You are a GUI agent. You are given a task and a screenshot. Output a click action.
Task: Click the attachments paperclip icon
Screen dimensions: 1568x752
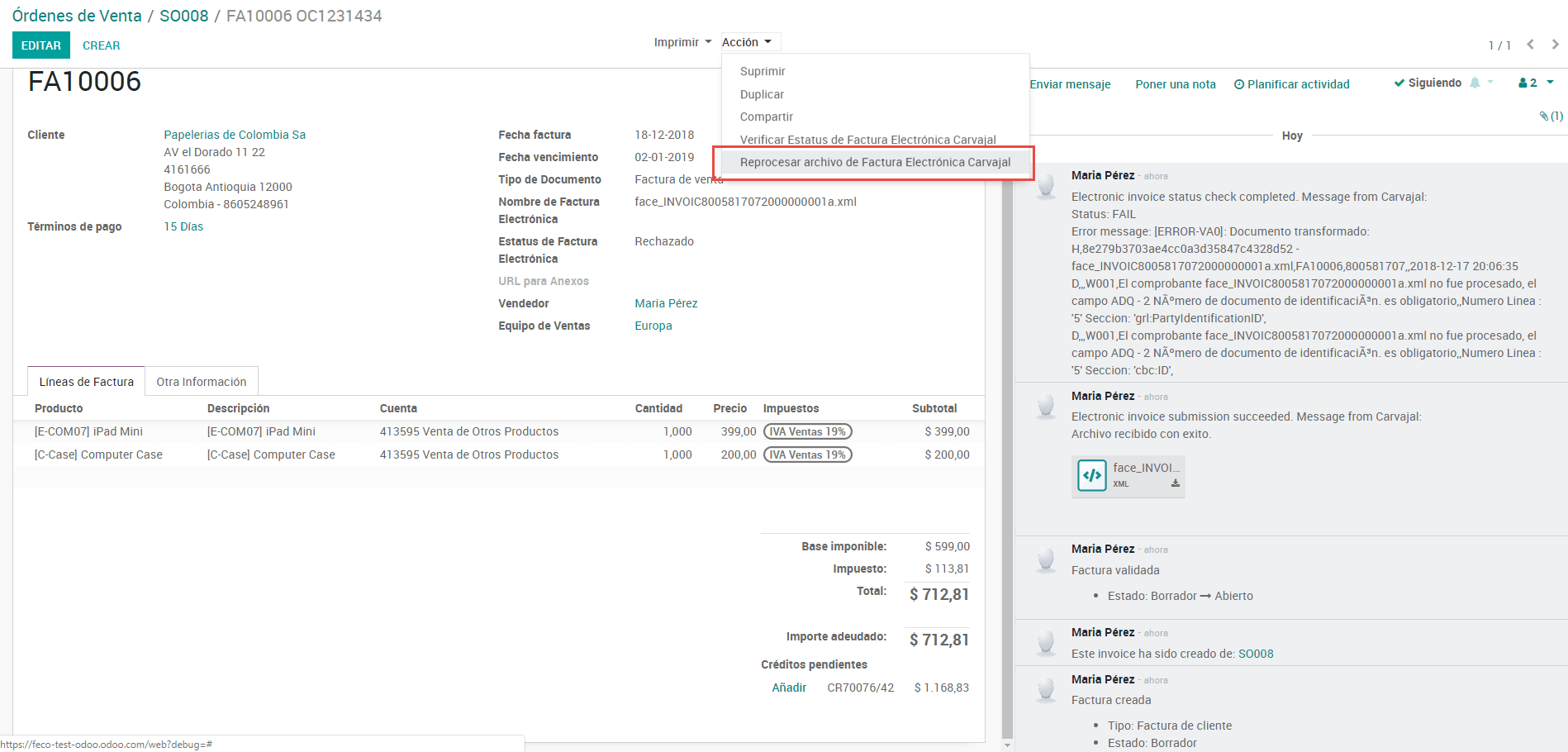[1543, 117]
